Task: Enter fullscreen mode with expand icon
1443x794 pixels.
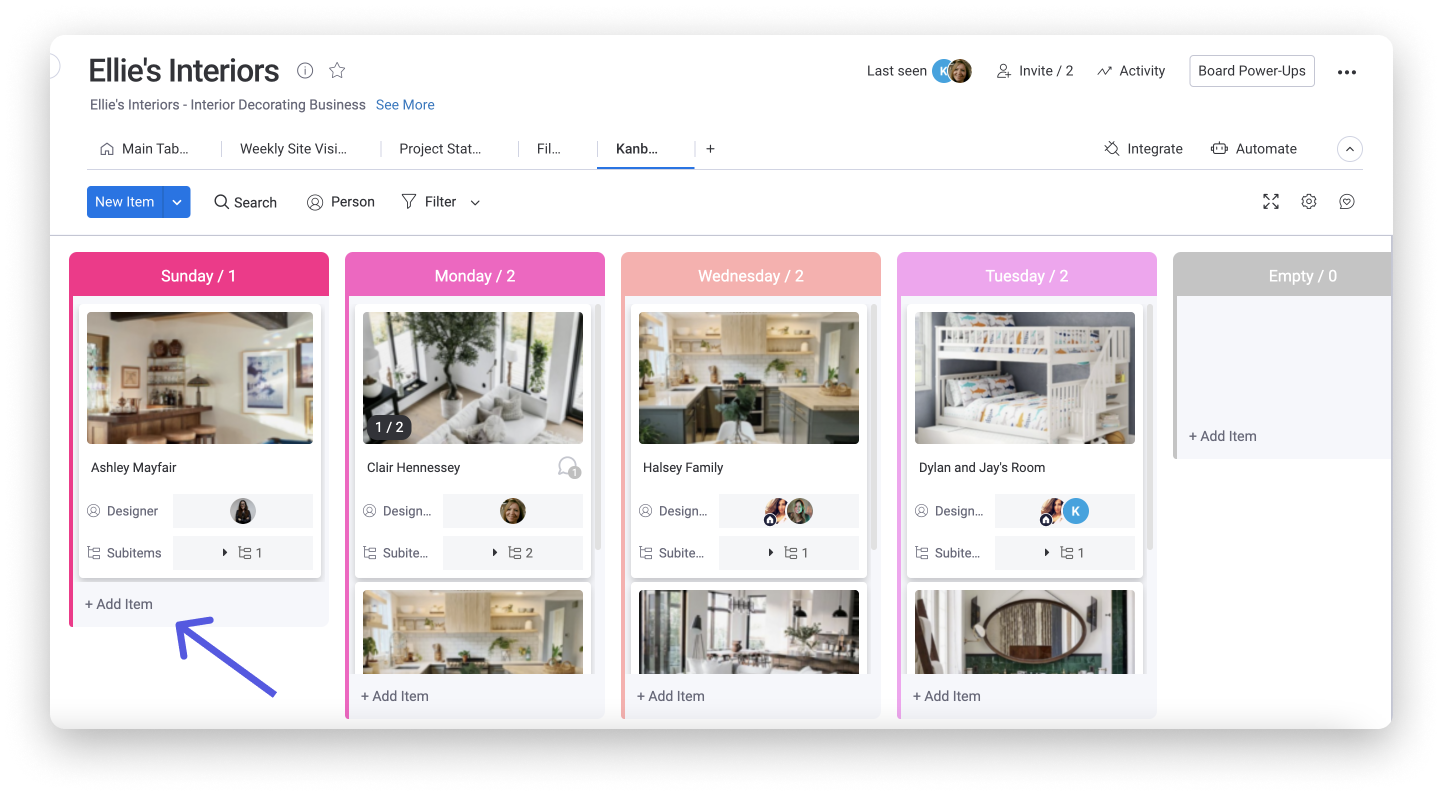Action: tap(1271, 202)
